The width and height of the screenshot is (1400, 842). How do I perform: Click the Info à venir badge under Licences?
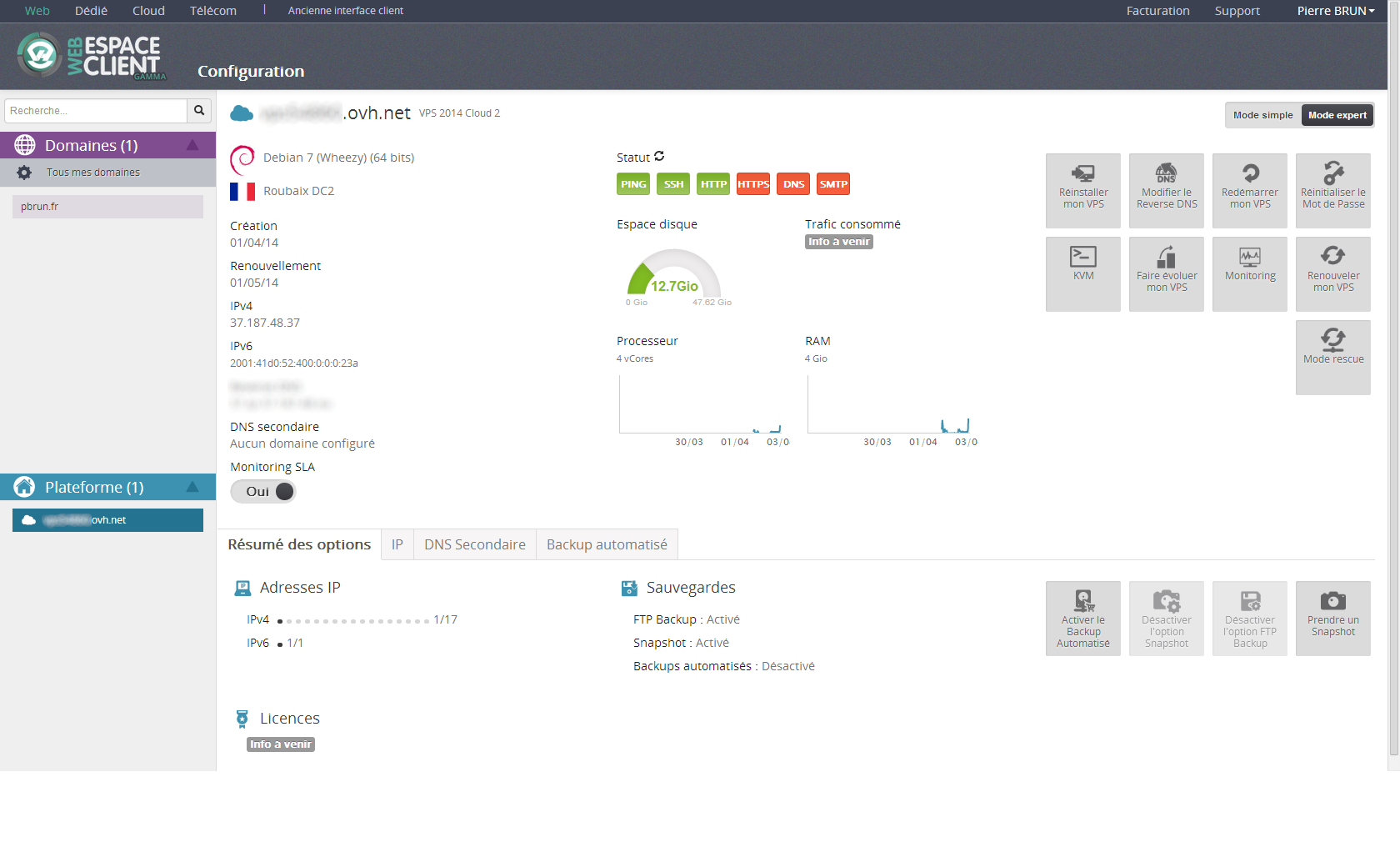281,744
